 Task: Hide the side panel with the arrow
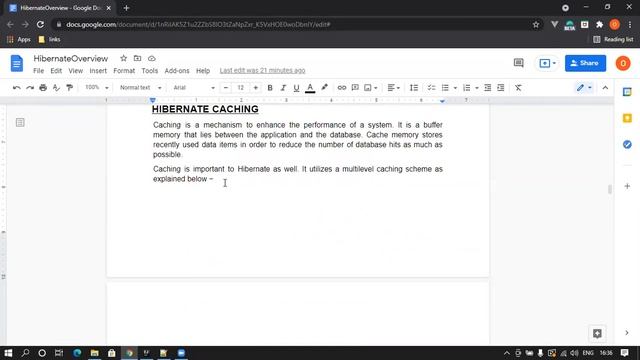tap(627, 333)
